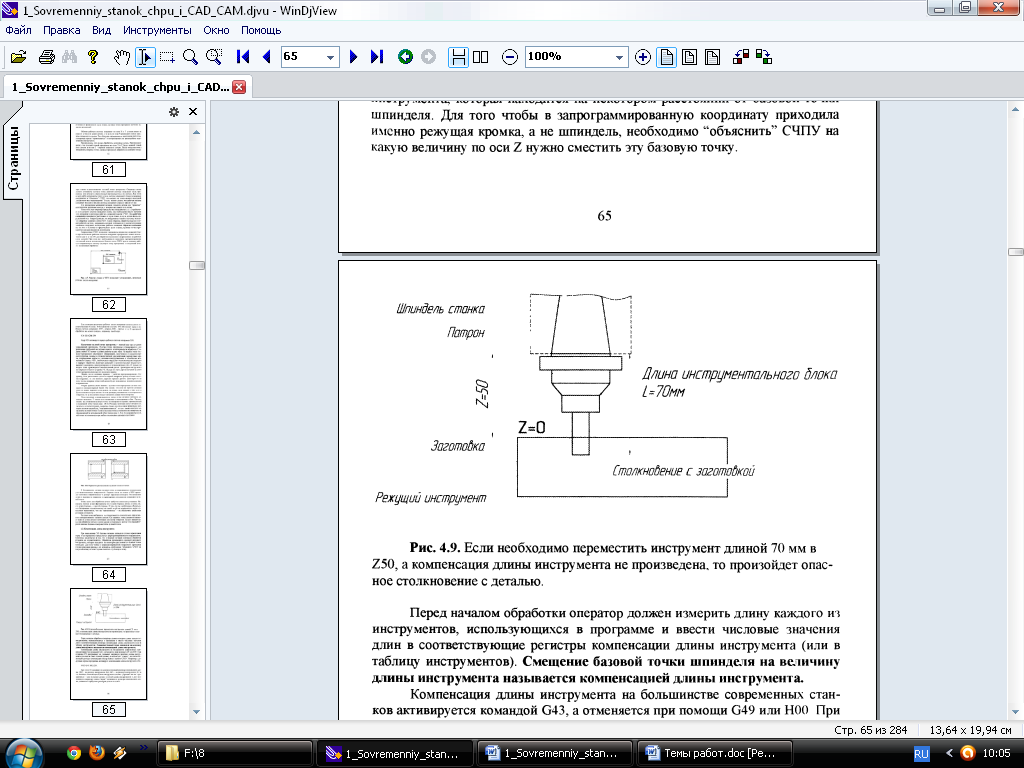Select the text selection cursor tool
Screen dimensions: 1024x768
tap(144, 57)
